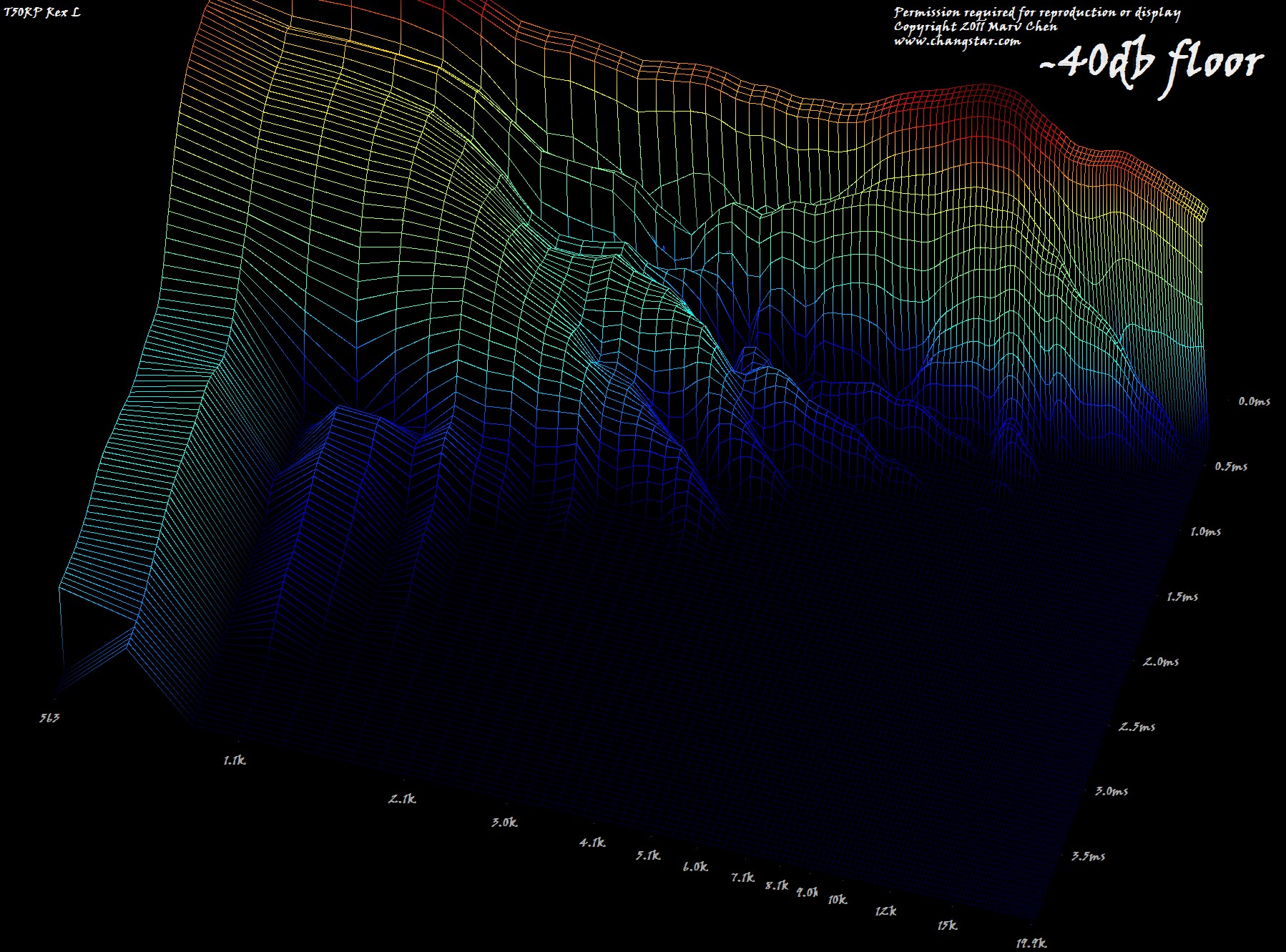Click the 1.1k frequency axis label
This screenshot has width=1286, height=952.
234,760
